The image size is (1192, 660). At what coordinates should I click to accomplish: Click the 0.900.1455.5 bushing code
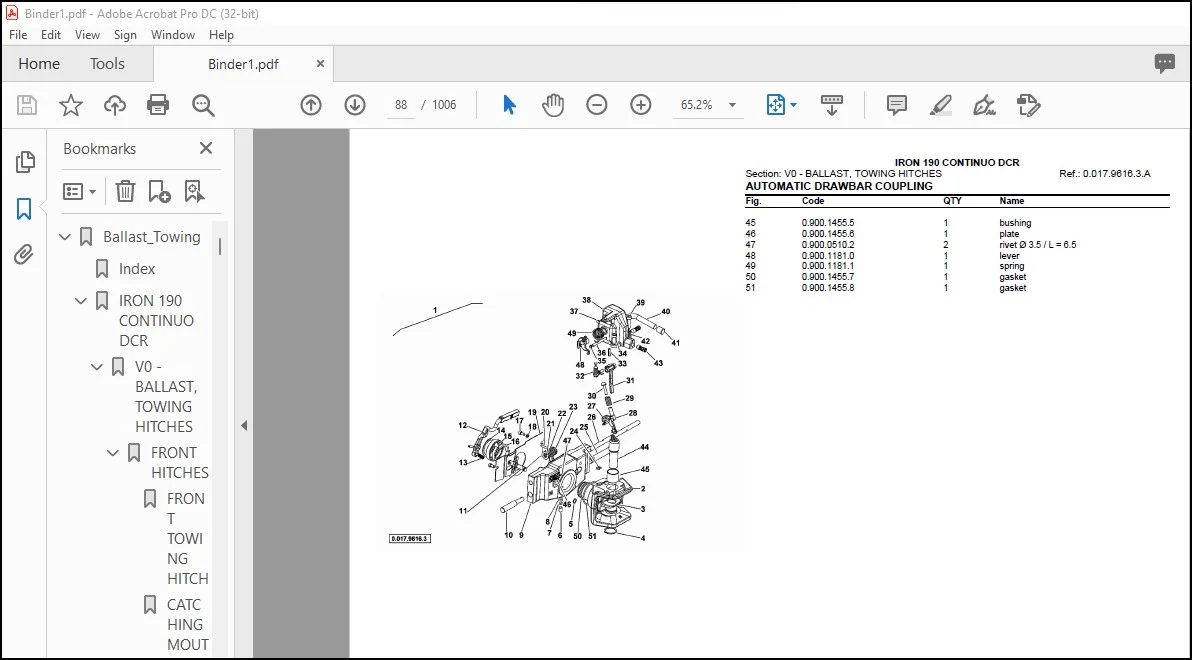coord(828,223)
